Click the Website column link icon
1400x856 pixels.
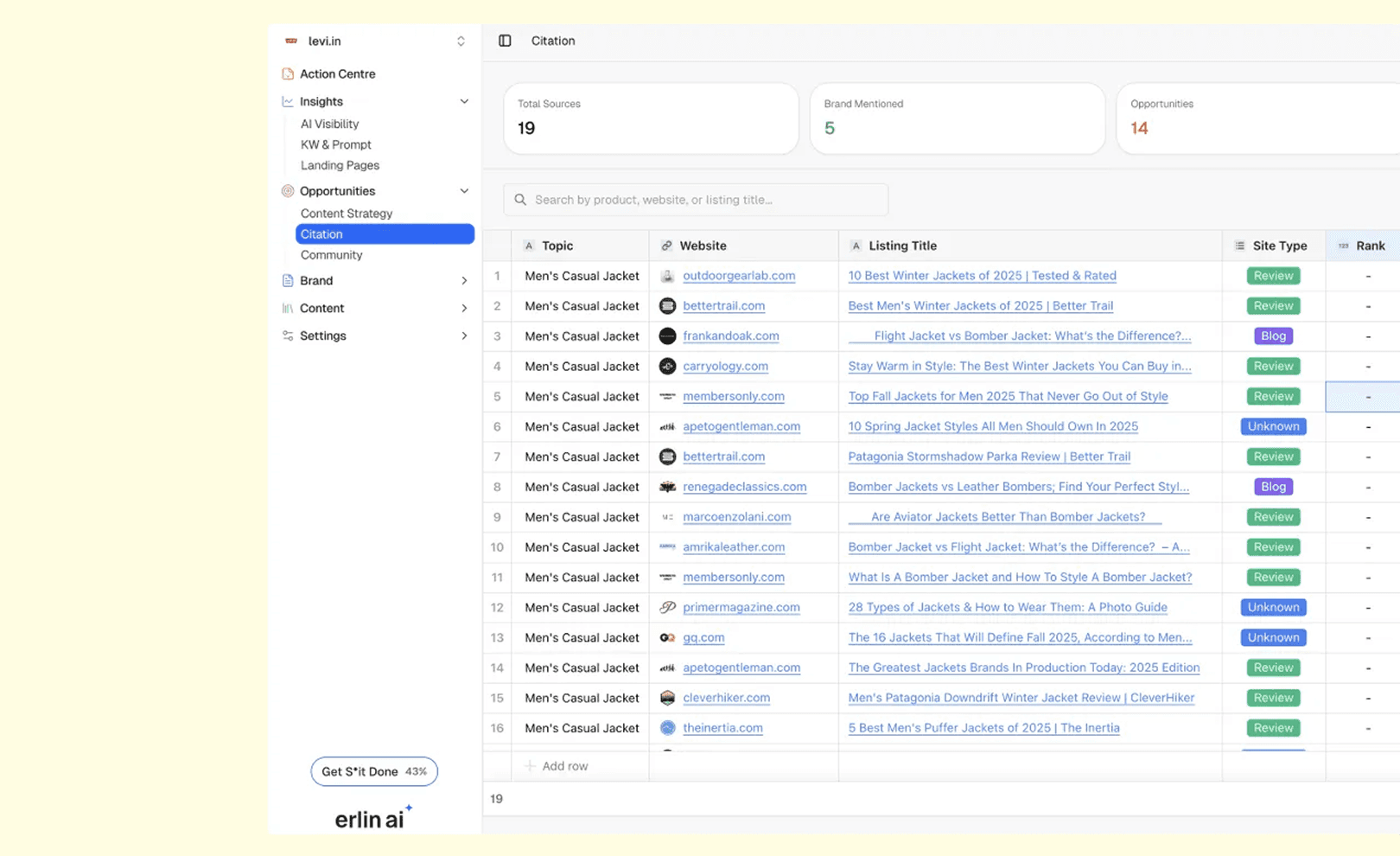(x=666, y=246)
